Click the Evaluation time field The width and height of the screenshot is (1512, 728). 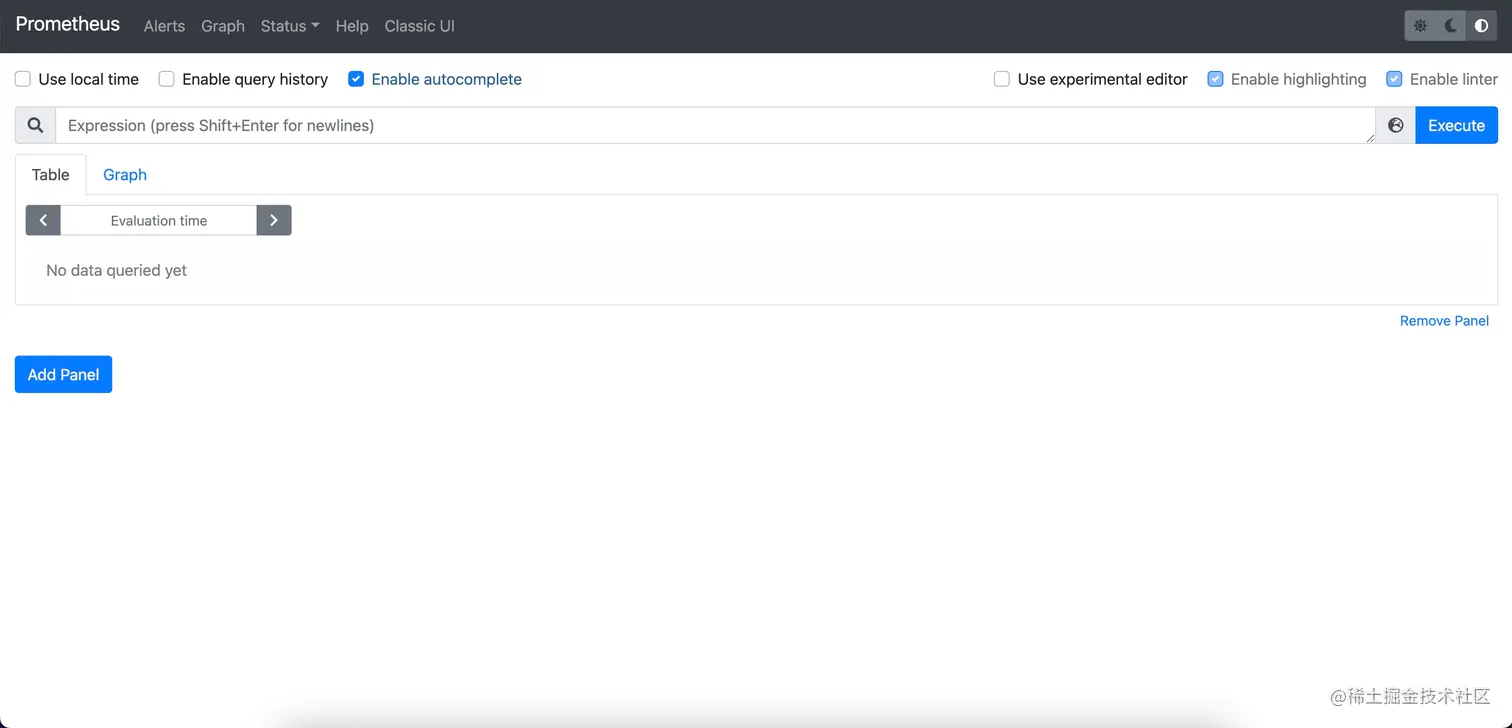159,220
